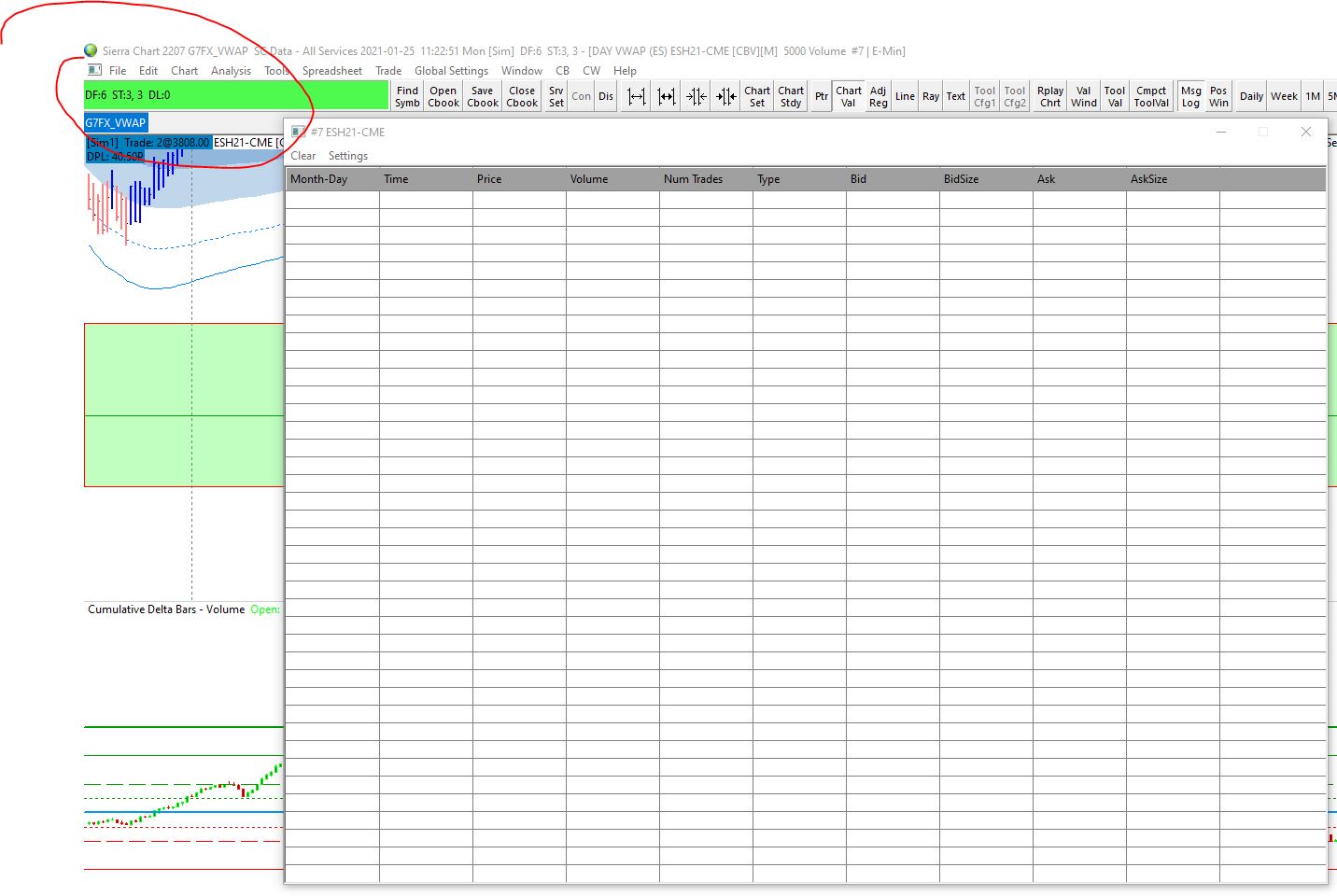1337x896 pixels.
Task: Select the G7FX_VWAP chart tab
Action: click(x=116, y=122)
